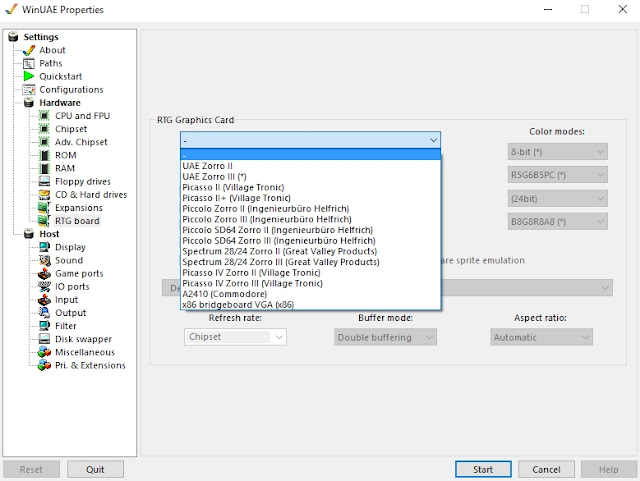Click the Paths icon in tree
This screenshot has height=481, width=640.
click(x=29, y=64)
